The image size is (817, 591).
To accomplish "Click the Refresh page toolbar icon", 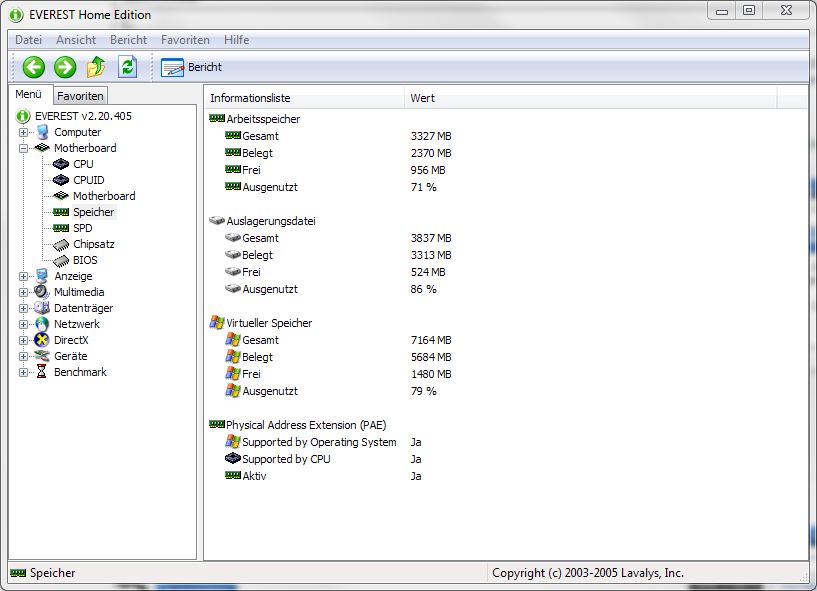I will coord(128,67).
